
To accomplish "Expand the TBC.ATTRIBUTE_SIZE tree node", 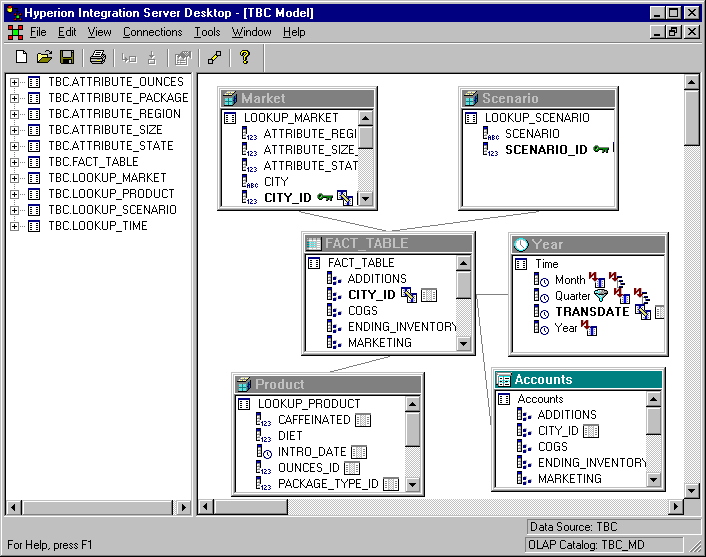I will (x=14, y=130).
